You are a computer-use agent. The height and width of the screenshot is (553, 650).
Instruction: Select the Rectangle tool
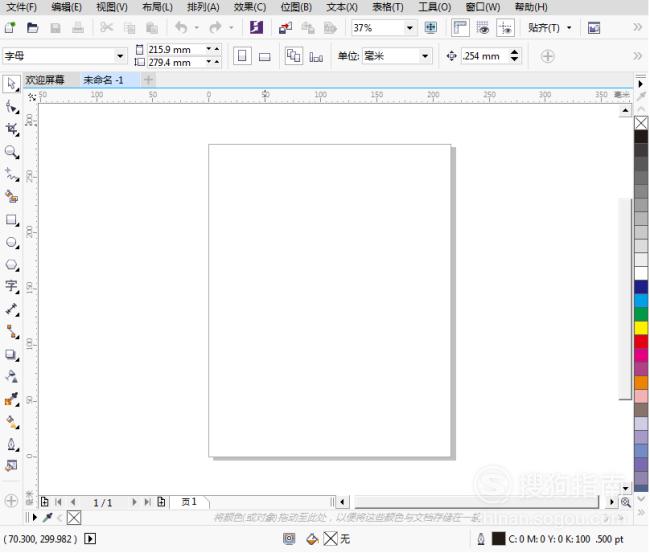click(x=12, y=220)
